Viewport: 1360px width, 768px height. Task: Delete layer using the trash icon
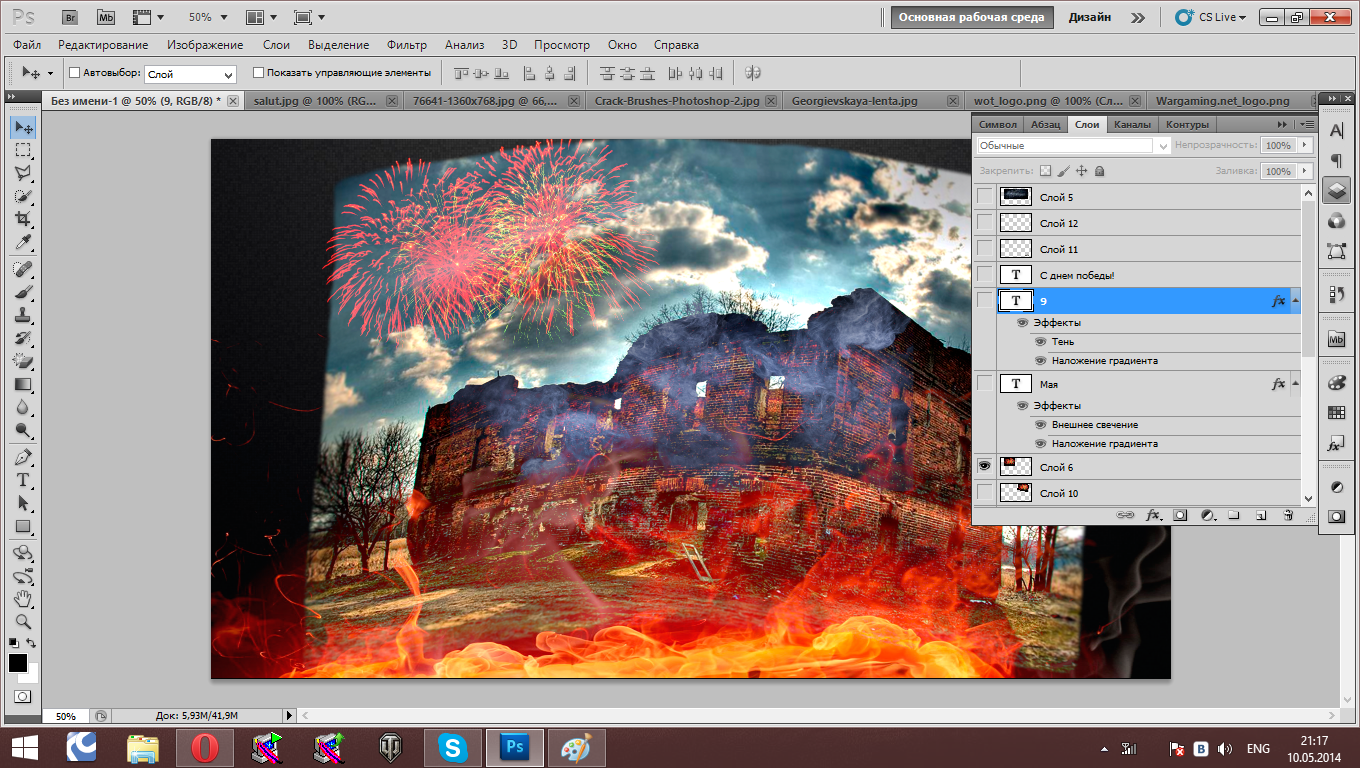coord(1288,515)
